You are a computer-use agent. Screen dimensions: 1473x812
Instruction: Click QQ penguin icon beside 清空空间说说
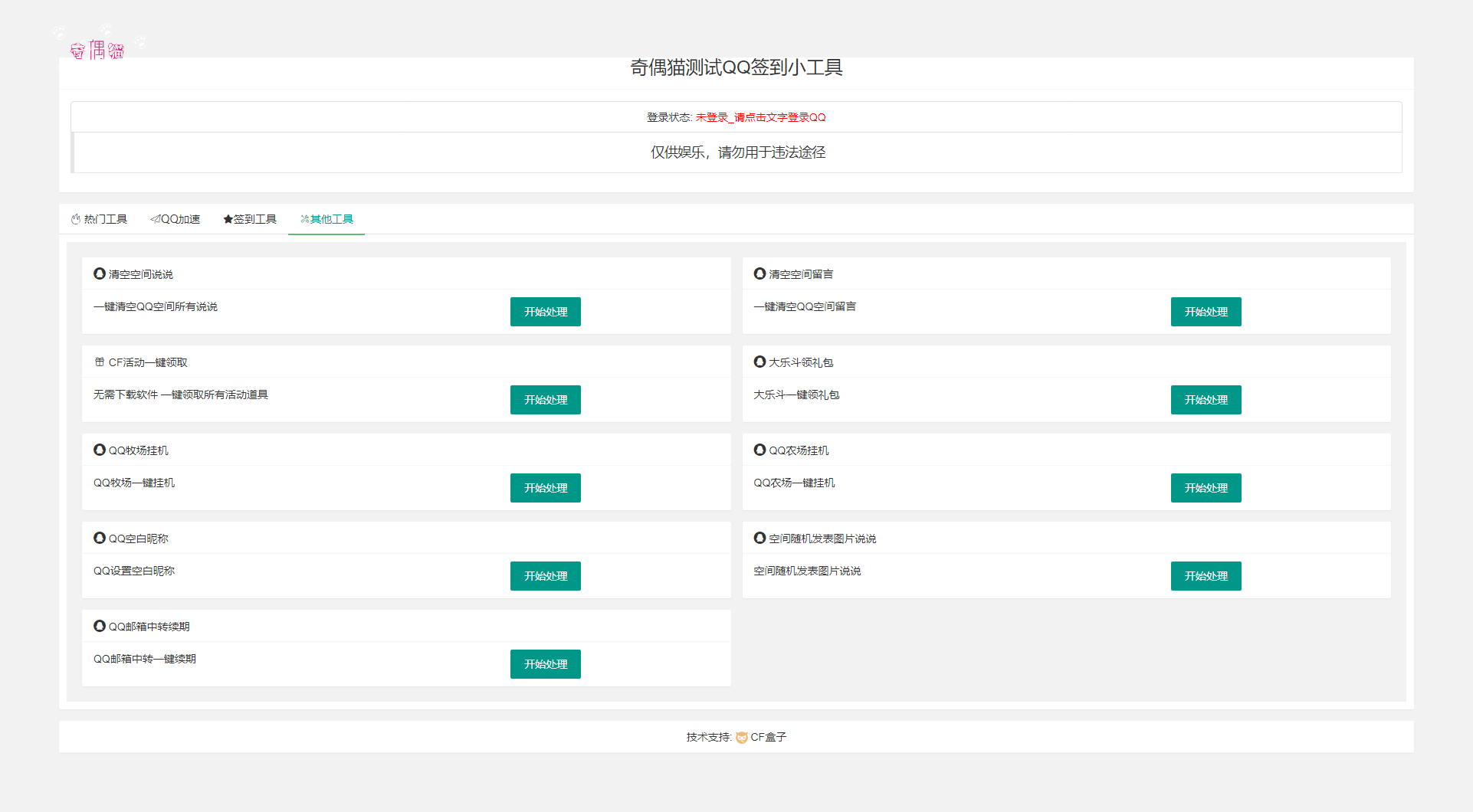(x=100, y=273)
